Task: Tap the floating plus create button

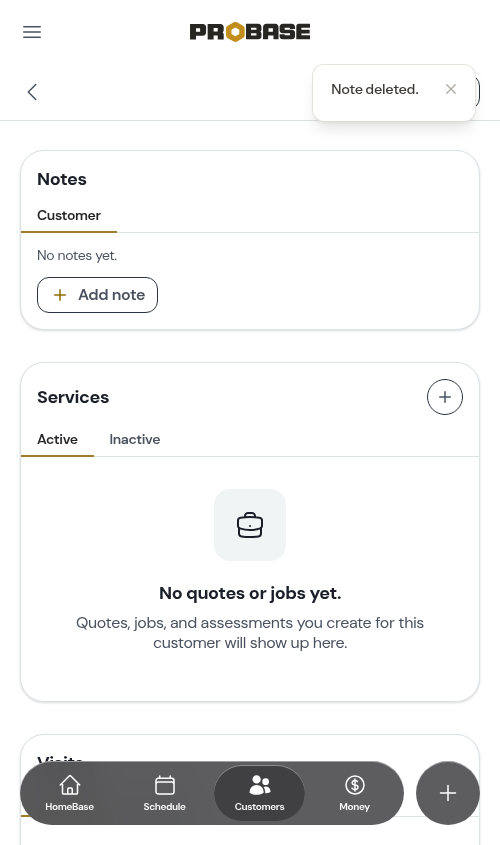Action: pos(448,793)
